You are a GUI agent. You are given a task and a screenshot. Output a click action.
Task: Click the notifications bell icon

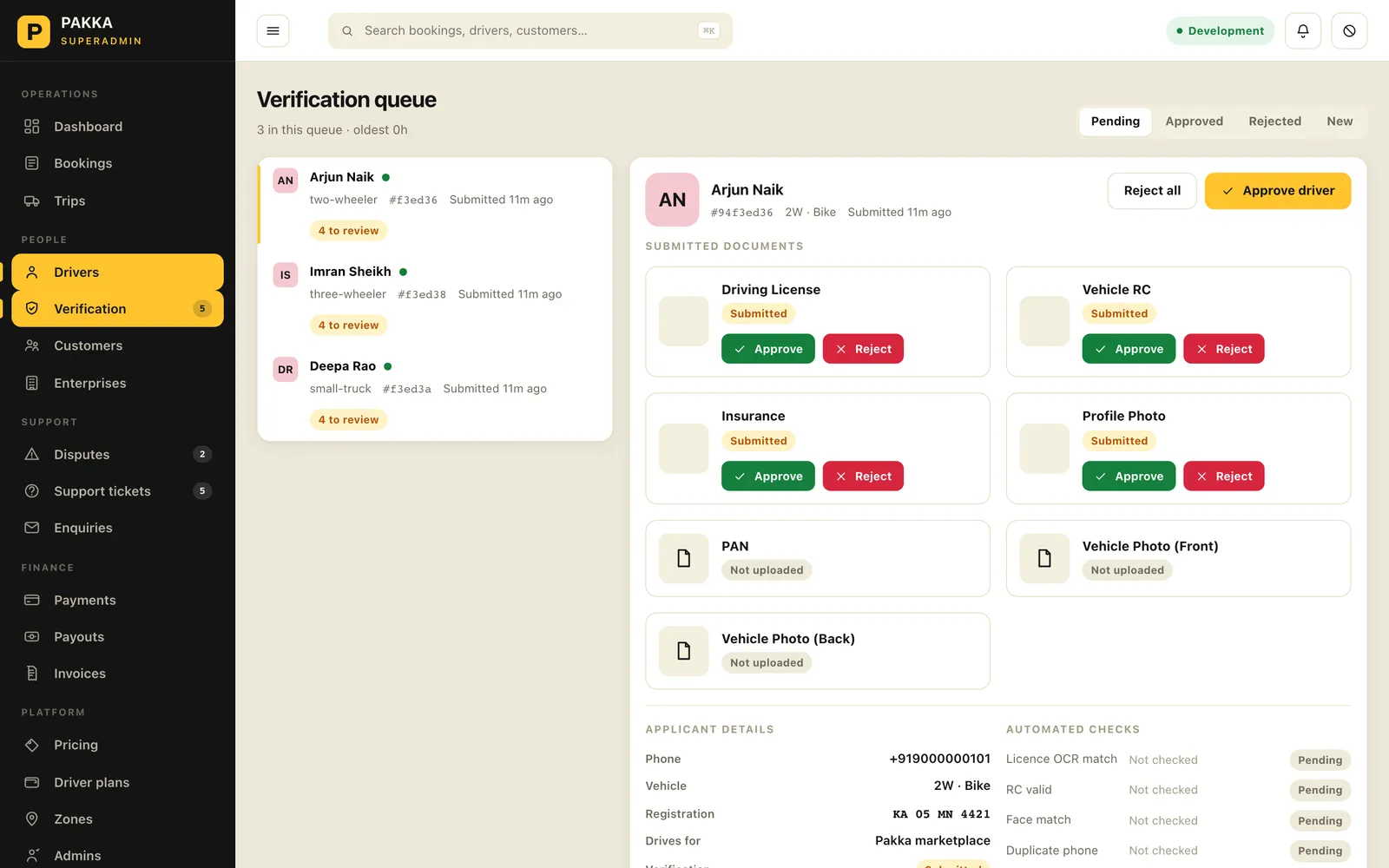point(1303,30)
